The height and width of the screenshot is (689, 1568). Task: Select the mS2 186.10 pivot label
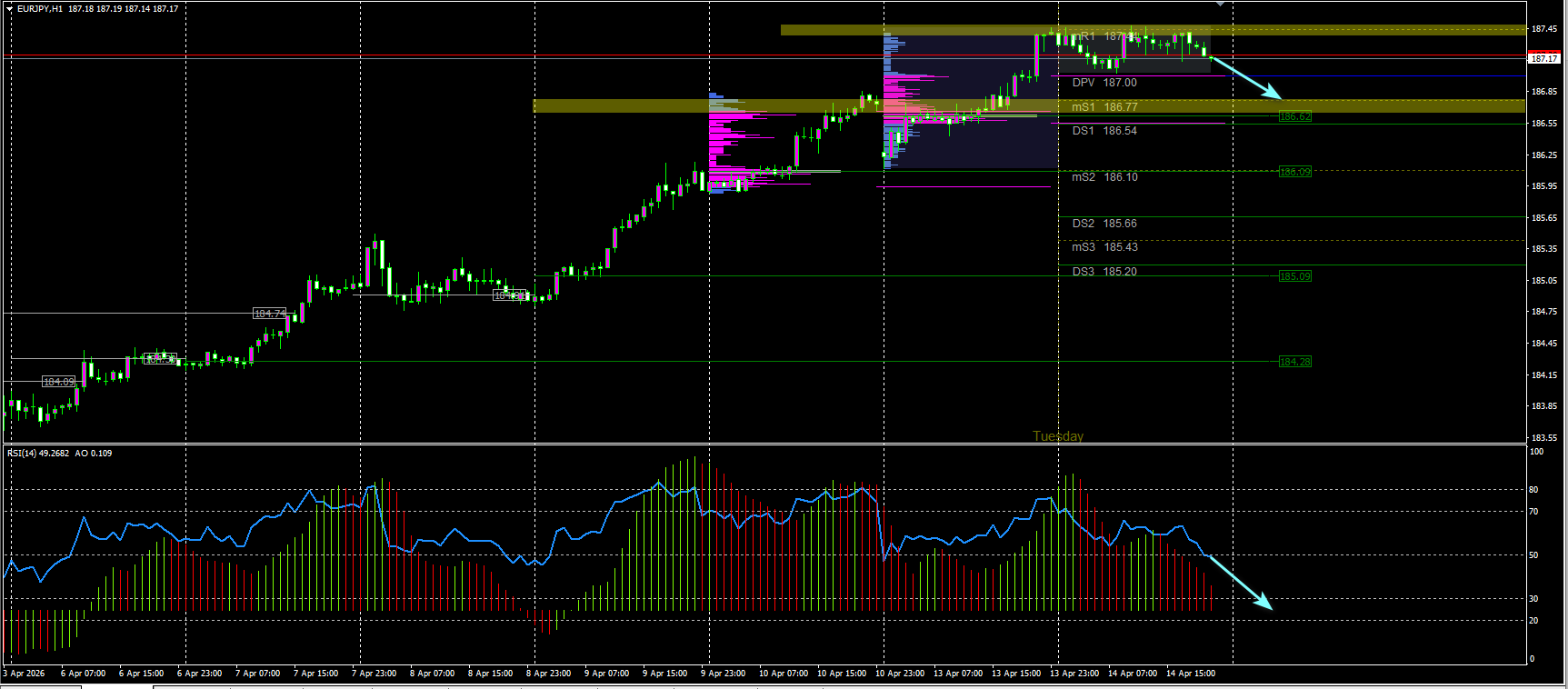coord(1104,177)
